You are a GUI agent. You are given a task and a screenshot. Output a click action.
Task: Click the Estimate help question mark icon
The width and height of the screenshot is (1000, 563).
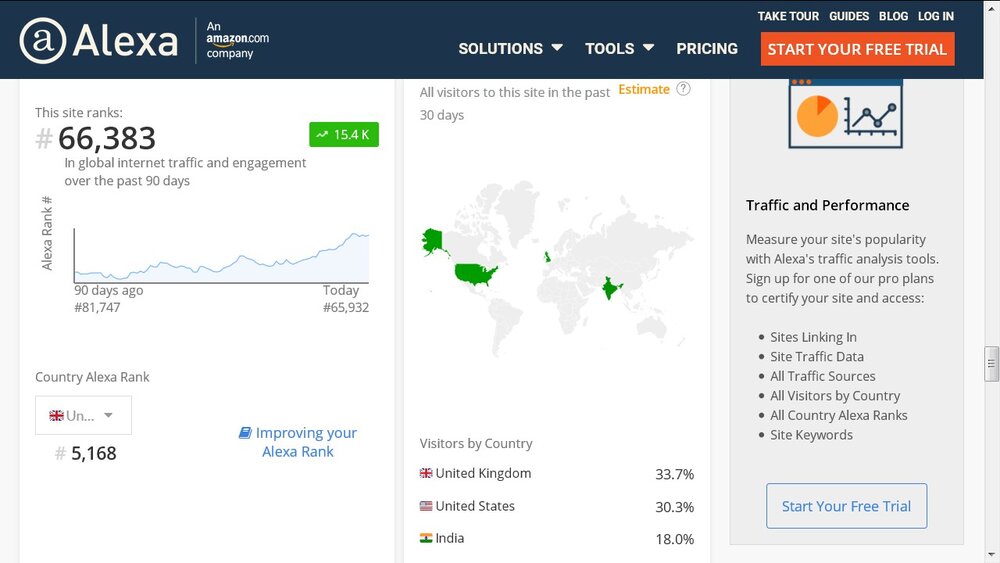tap(683, 89)
